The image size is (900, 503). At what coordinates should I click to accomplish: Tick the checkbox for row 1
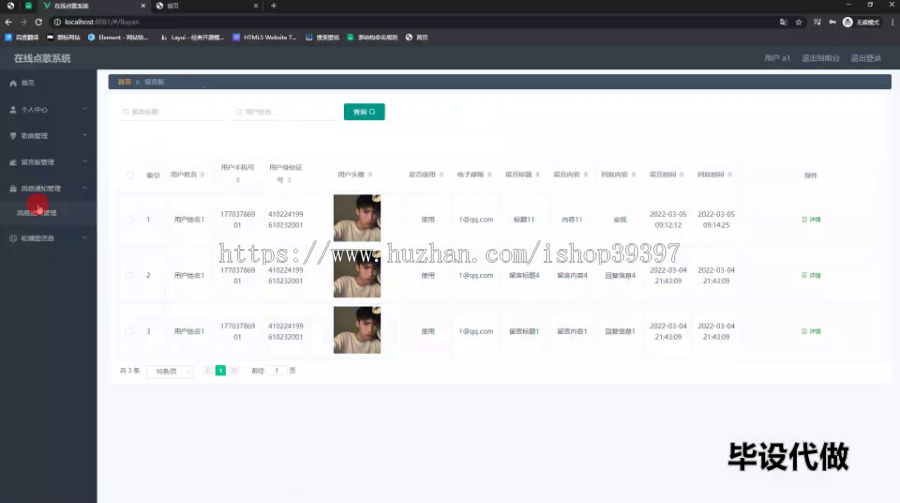pos(130,219)
